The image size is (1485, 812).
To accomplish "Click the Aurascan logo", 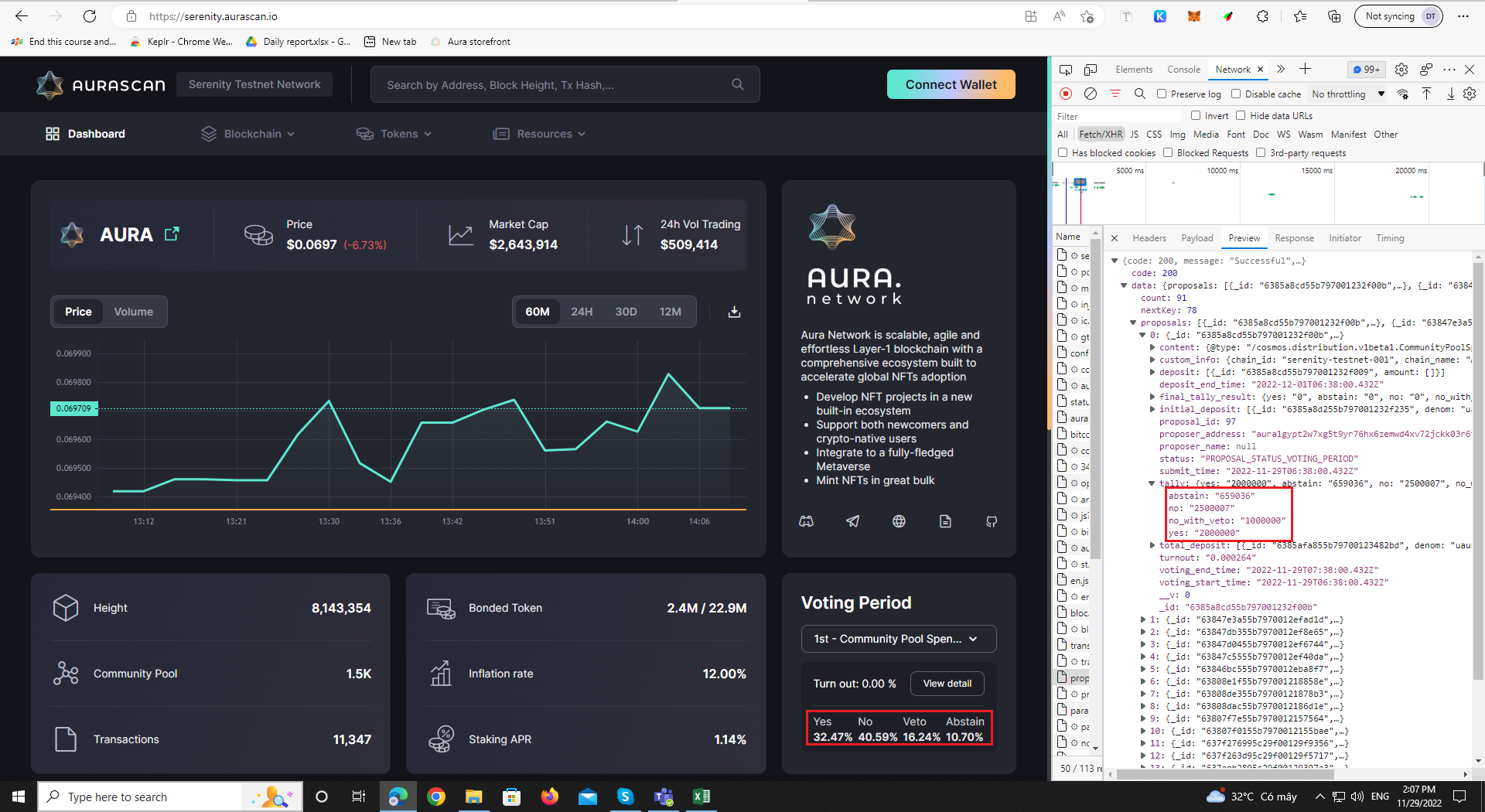I will [x=101, y=85].
